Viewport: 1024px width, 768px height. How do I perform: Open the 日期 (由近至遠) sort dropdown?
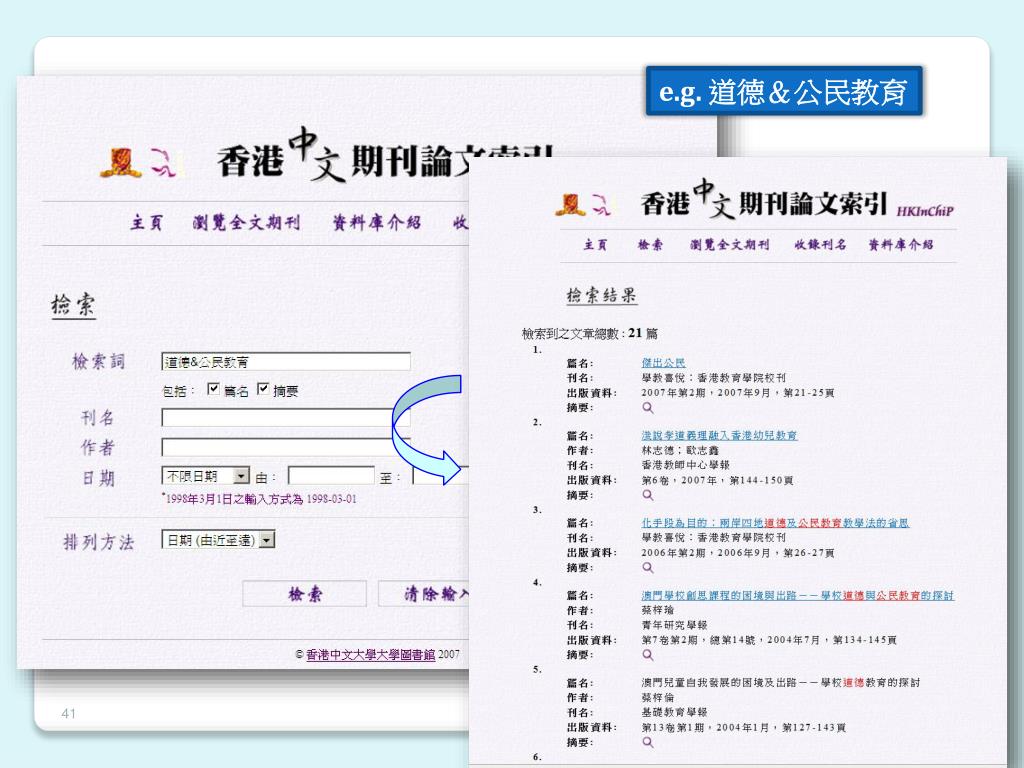tap(218, 539)
